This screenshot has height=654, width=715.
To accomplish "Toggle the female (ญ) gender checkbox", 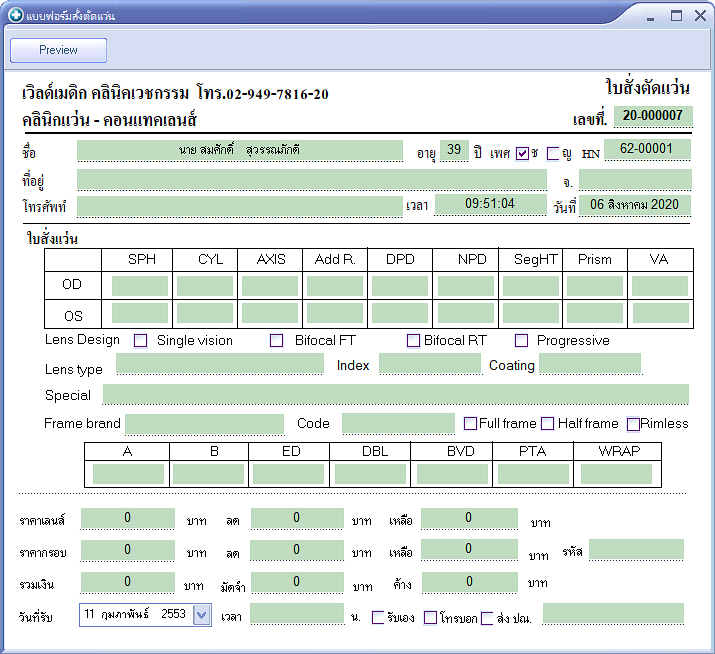I will click(x=553, y=154).
